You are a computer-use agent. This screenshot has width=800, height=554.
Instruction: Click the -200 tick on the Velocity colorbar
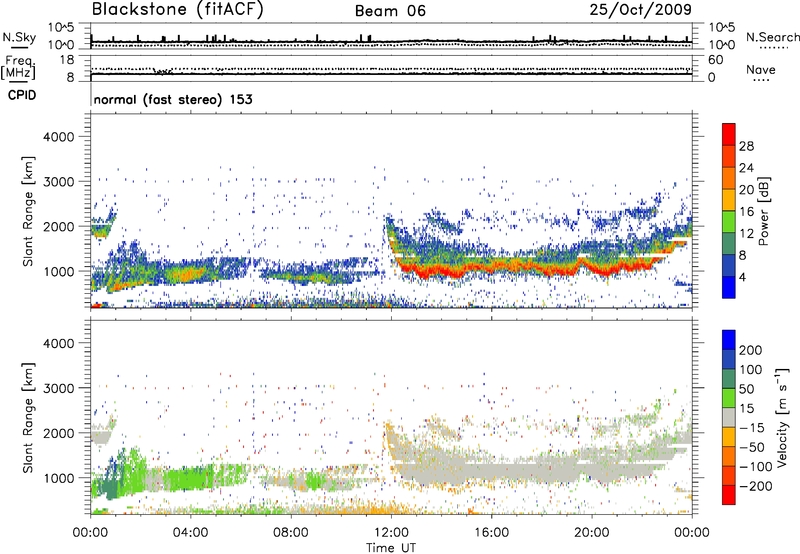click(755, 486)
